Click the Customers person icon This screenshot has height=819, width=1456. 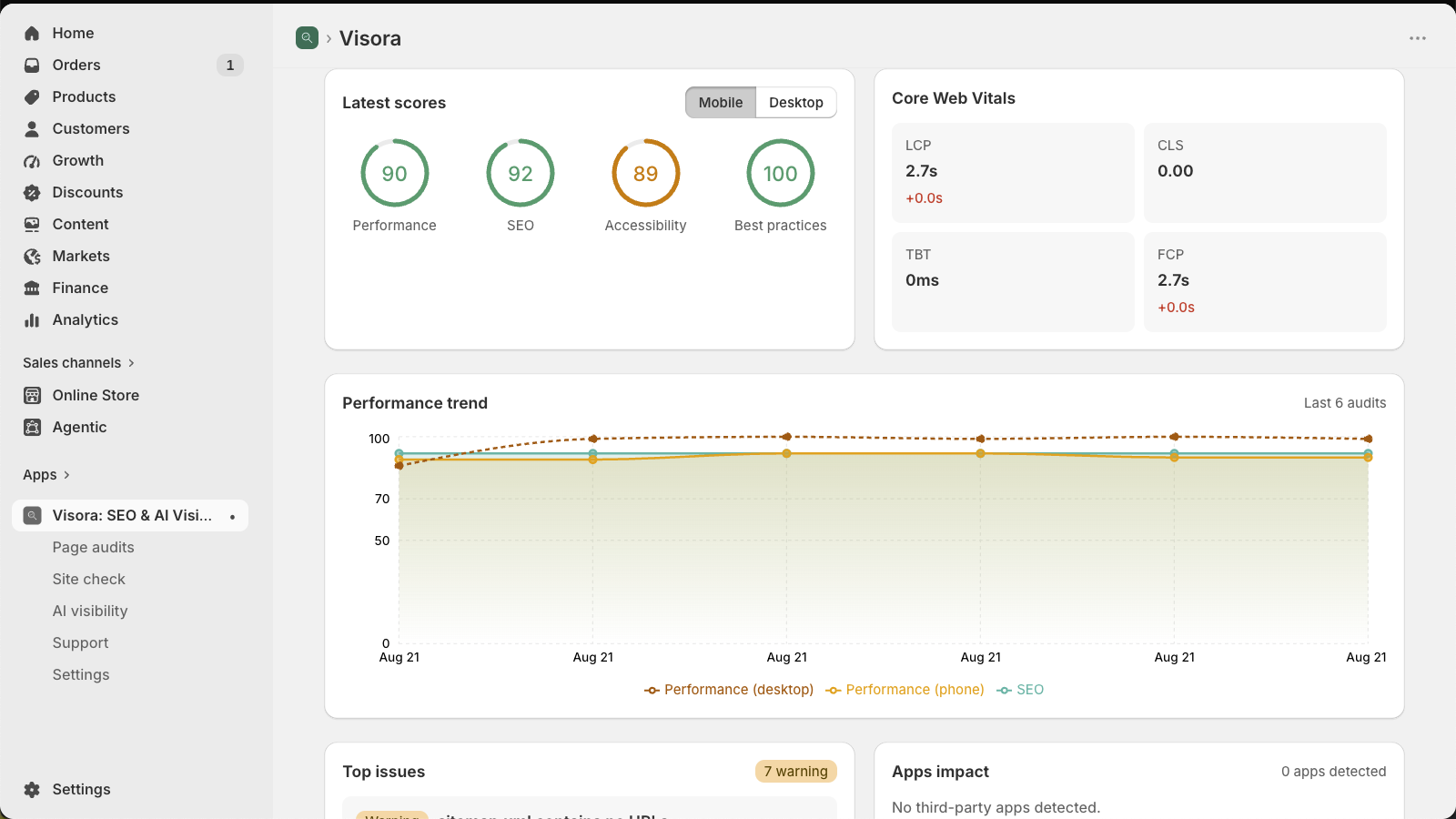(x=32, y=129)
